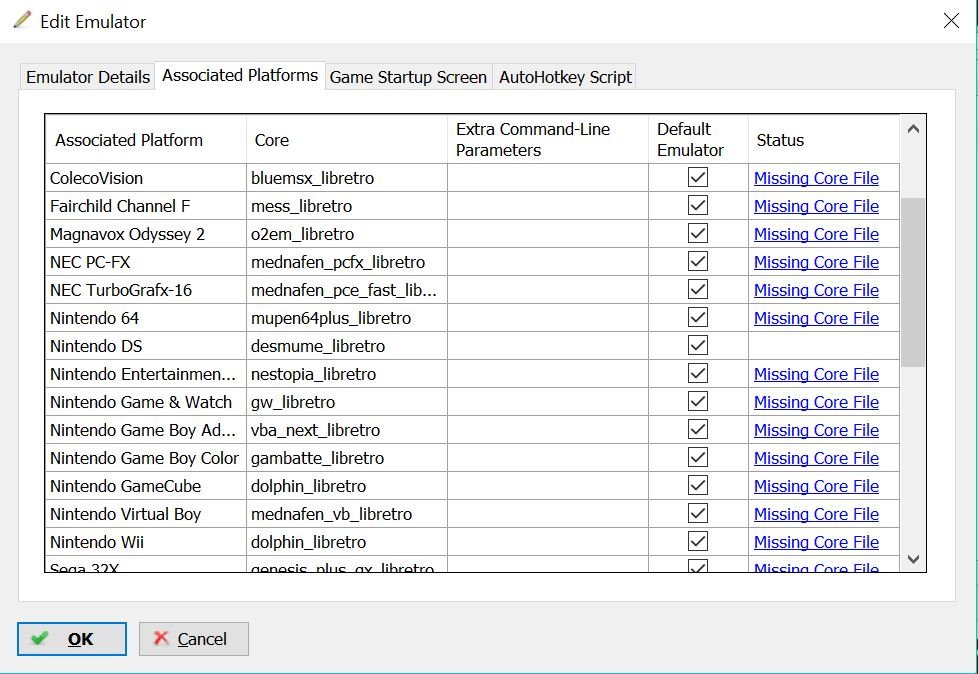Click the mednafen_vb_libretro core cell
Viewport: 978px width, 674px height.
(x=347, y=514)
